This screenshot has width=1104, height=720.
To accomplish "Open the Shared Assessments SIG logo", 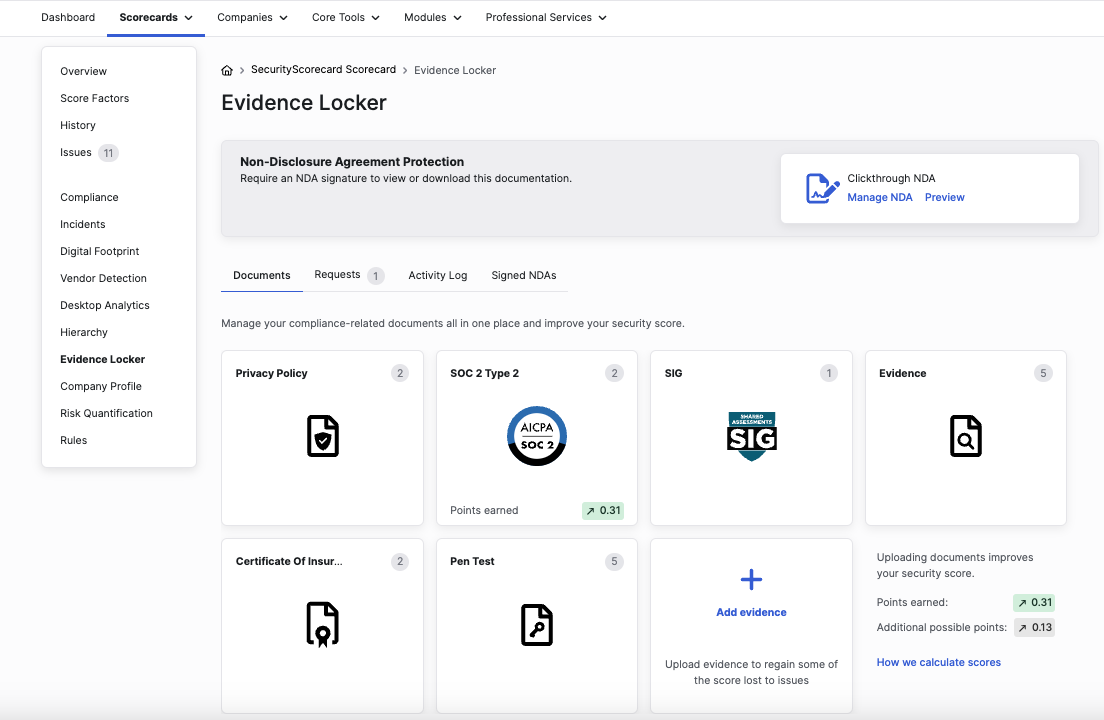I will coord(751,436).
